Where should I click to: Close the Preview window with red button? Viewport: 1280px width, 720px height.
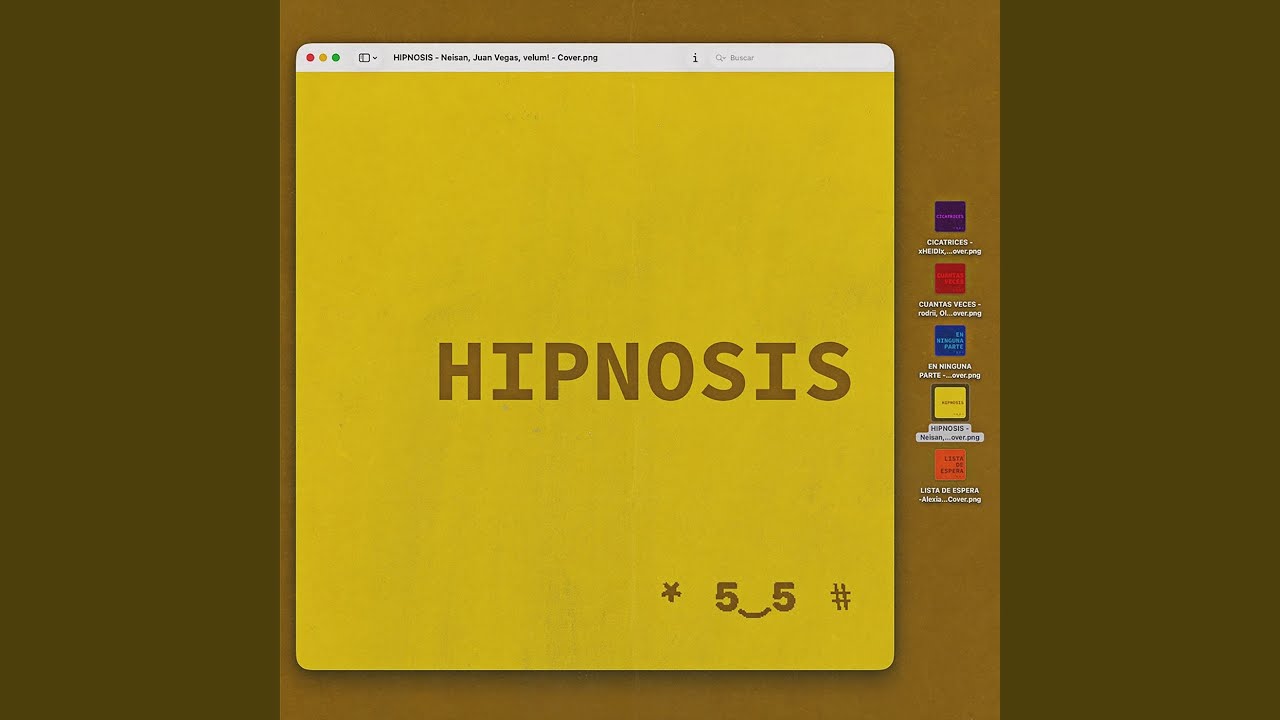click(x=310, y=58)
